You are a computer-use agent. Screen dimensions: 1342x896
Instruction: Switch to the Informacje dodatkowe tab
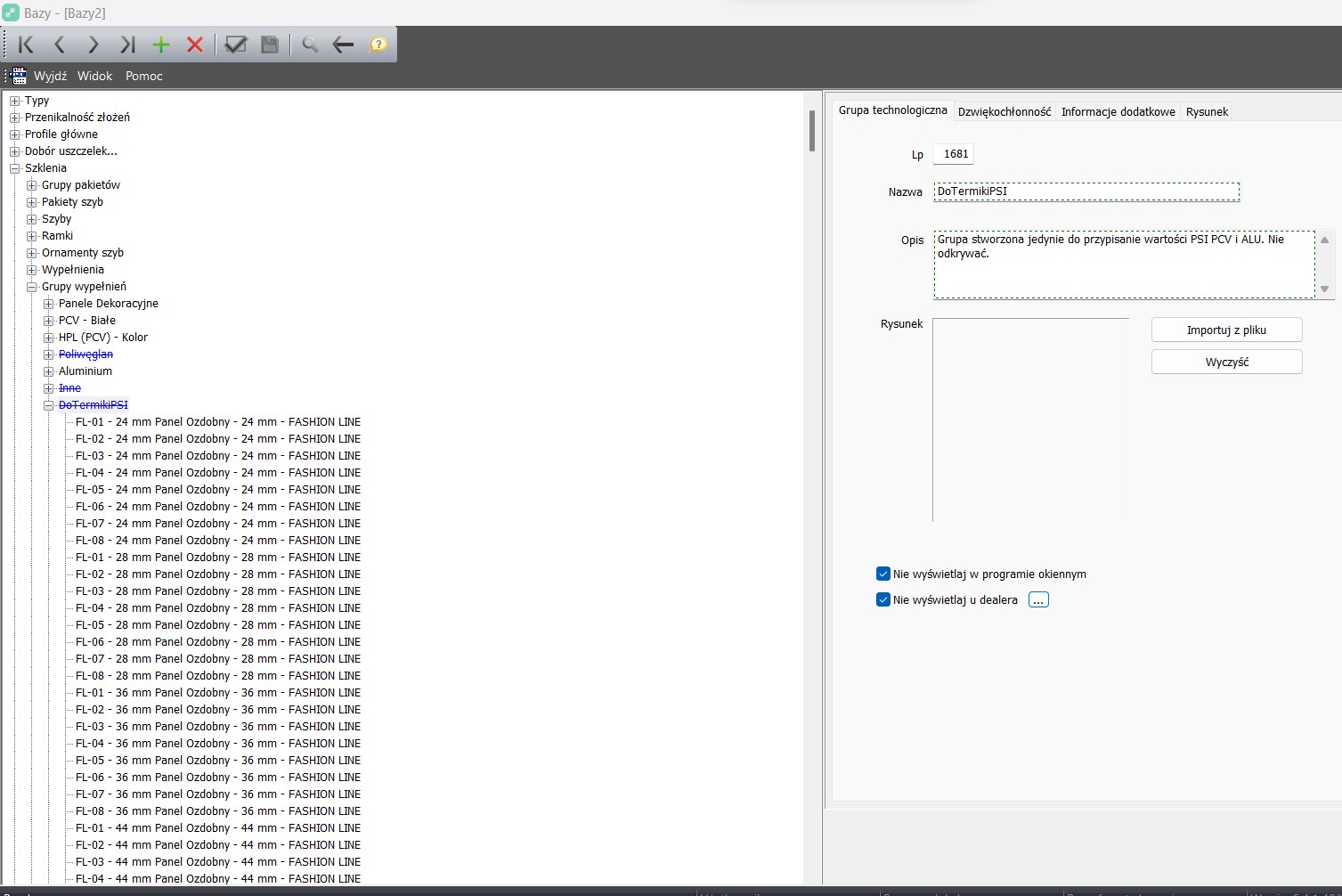tap(1118, 112)
